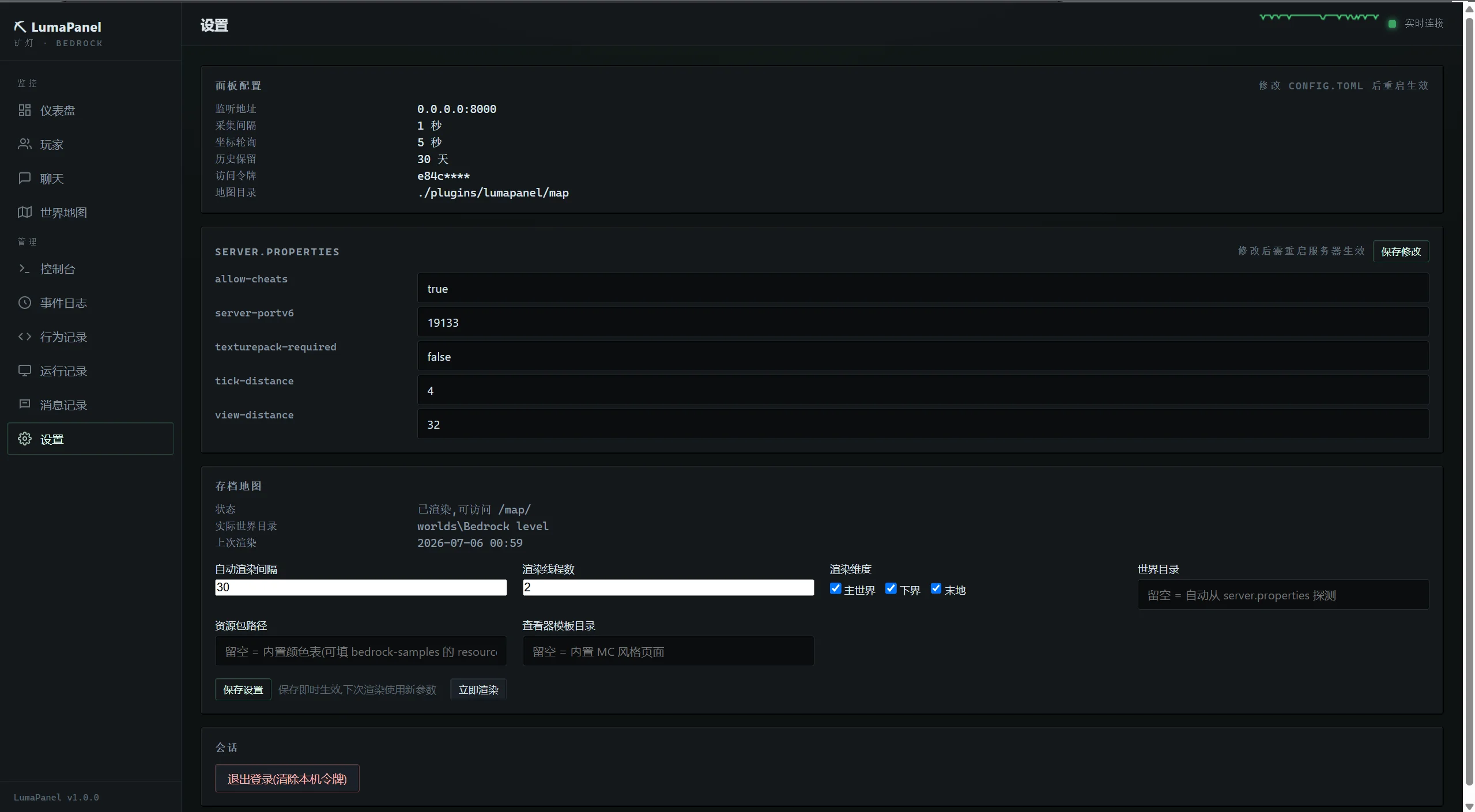Click the 渲染线程数 input showing 2
This screenshot has width=1475, height=812.
(668, 587)
